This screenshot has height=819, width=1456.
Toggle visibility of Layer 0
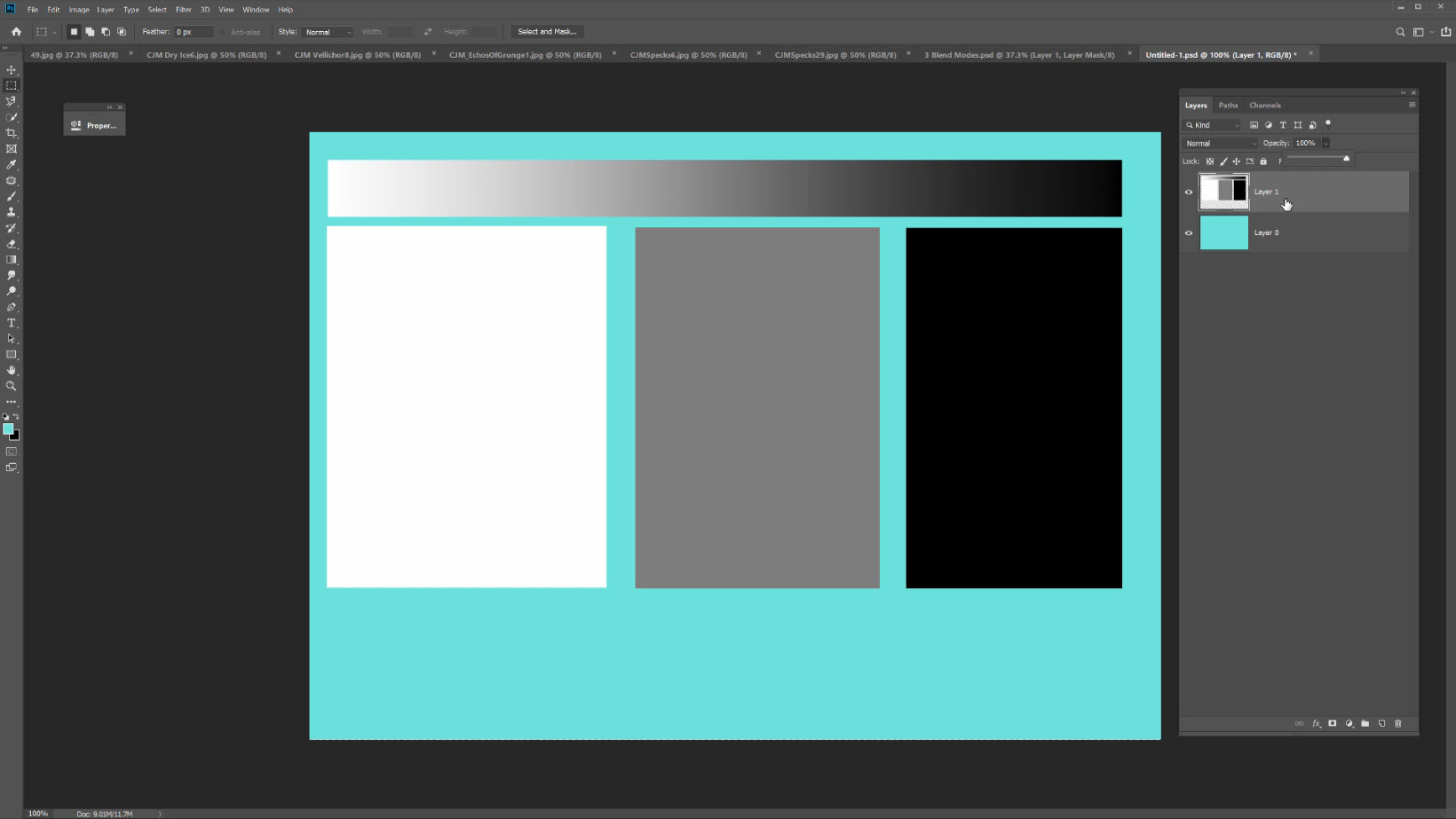1189,233
